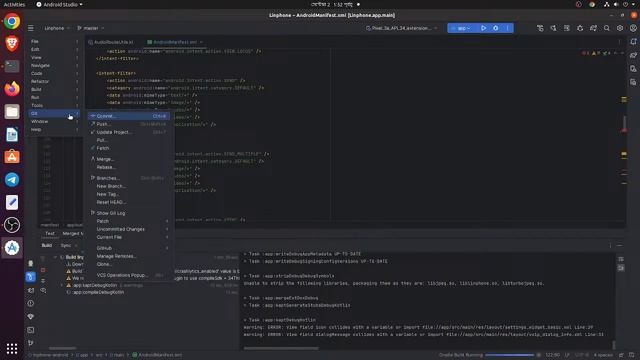The height and width of the screenshot is (360, 640).
Task: Run the app with the play icon
Action: coord(483,28)
